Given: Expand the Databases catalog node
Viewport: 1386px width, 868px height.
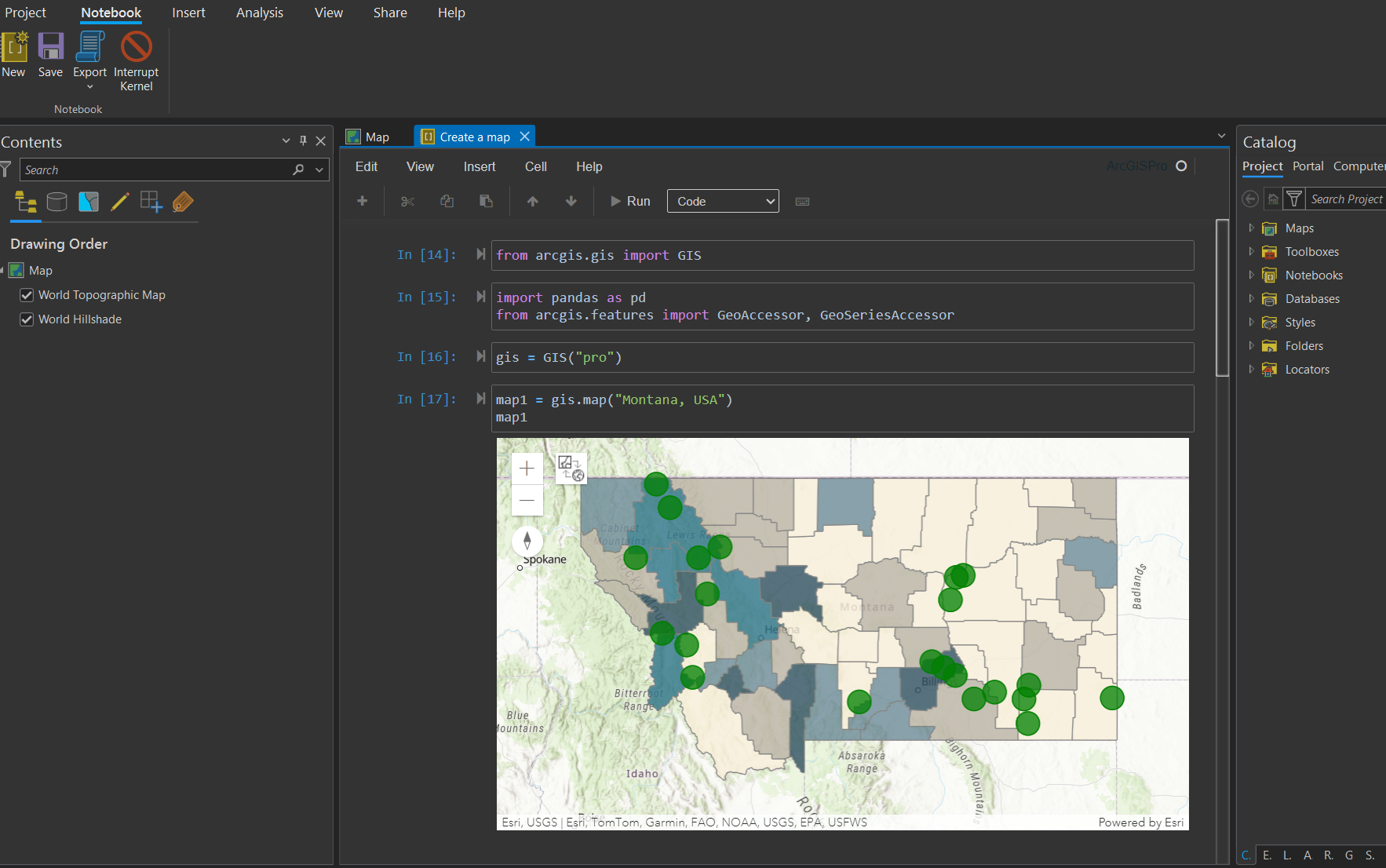Looking at the screenshot, I should 1251,299.
